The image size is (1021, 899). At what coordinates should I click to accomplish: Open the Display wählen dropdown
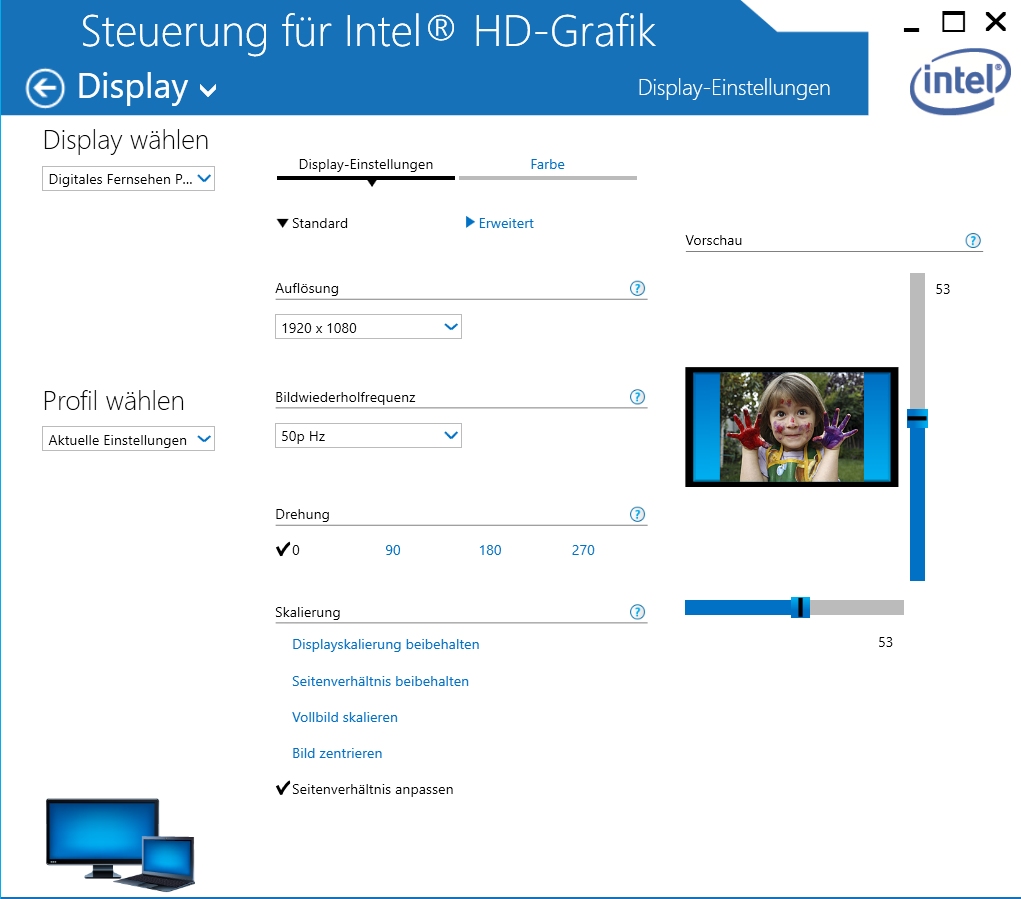coord(128,179)
